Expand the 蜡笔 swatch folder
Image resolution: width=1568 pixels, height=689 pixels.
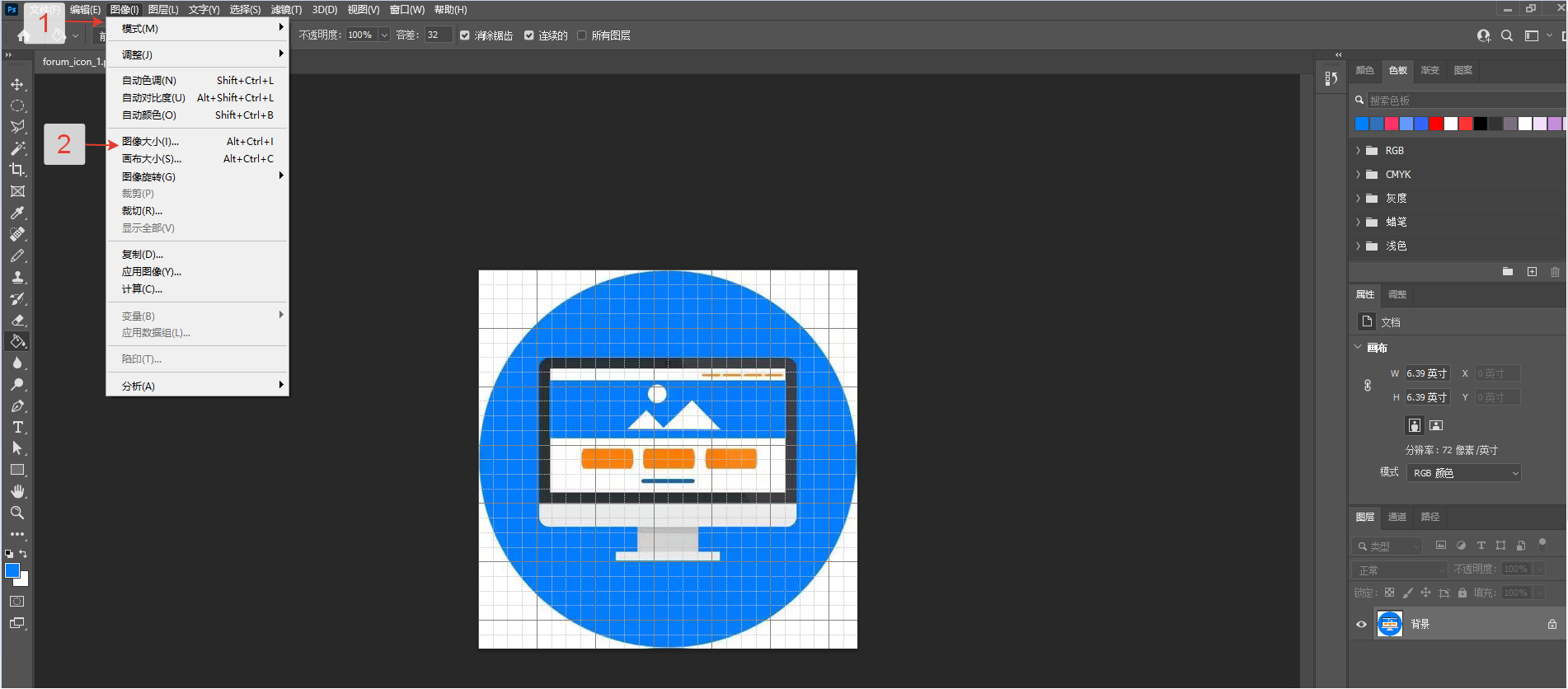point(1358,223)
